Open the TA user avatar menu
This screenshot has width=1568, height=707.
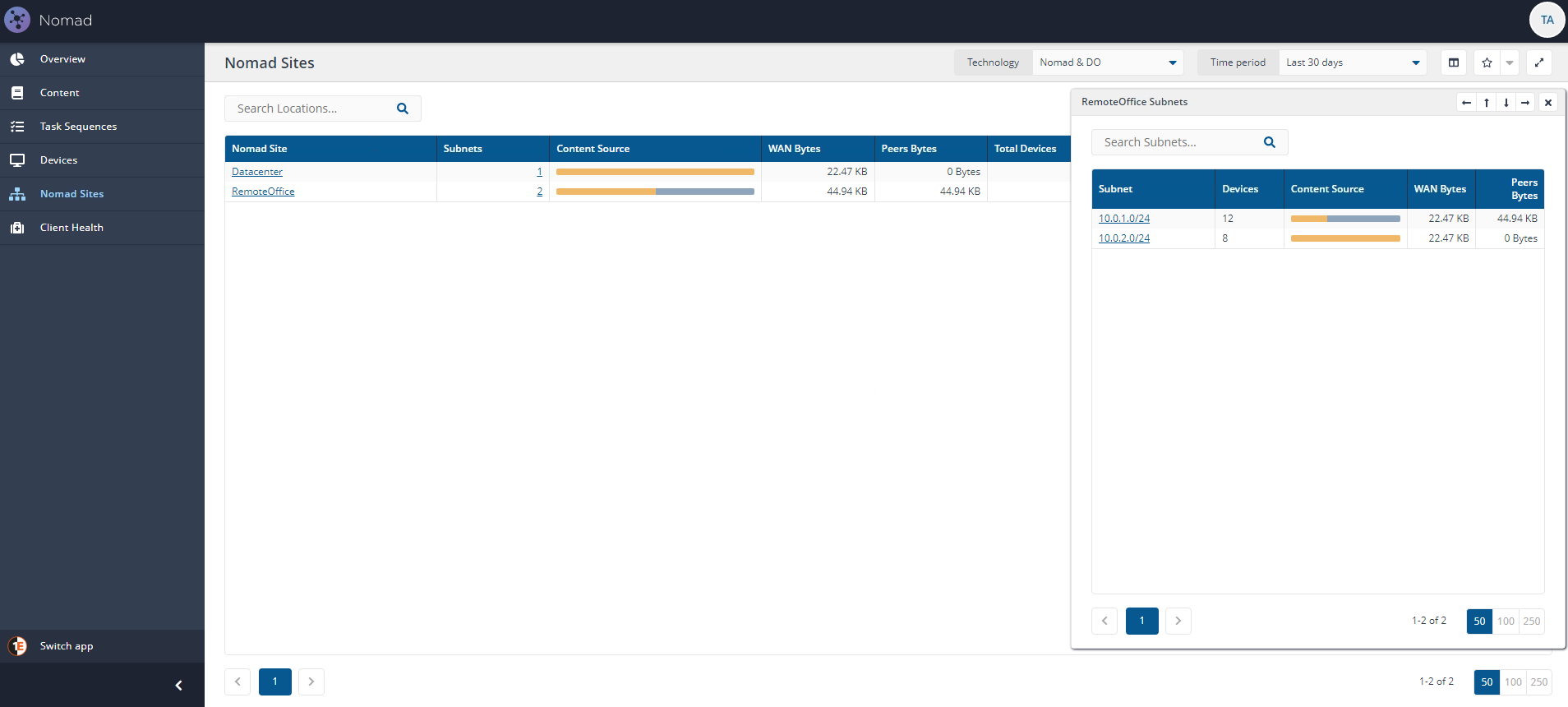[1547, 20]
